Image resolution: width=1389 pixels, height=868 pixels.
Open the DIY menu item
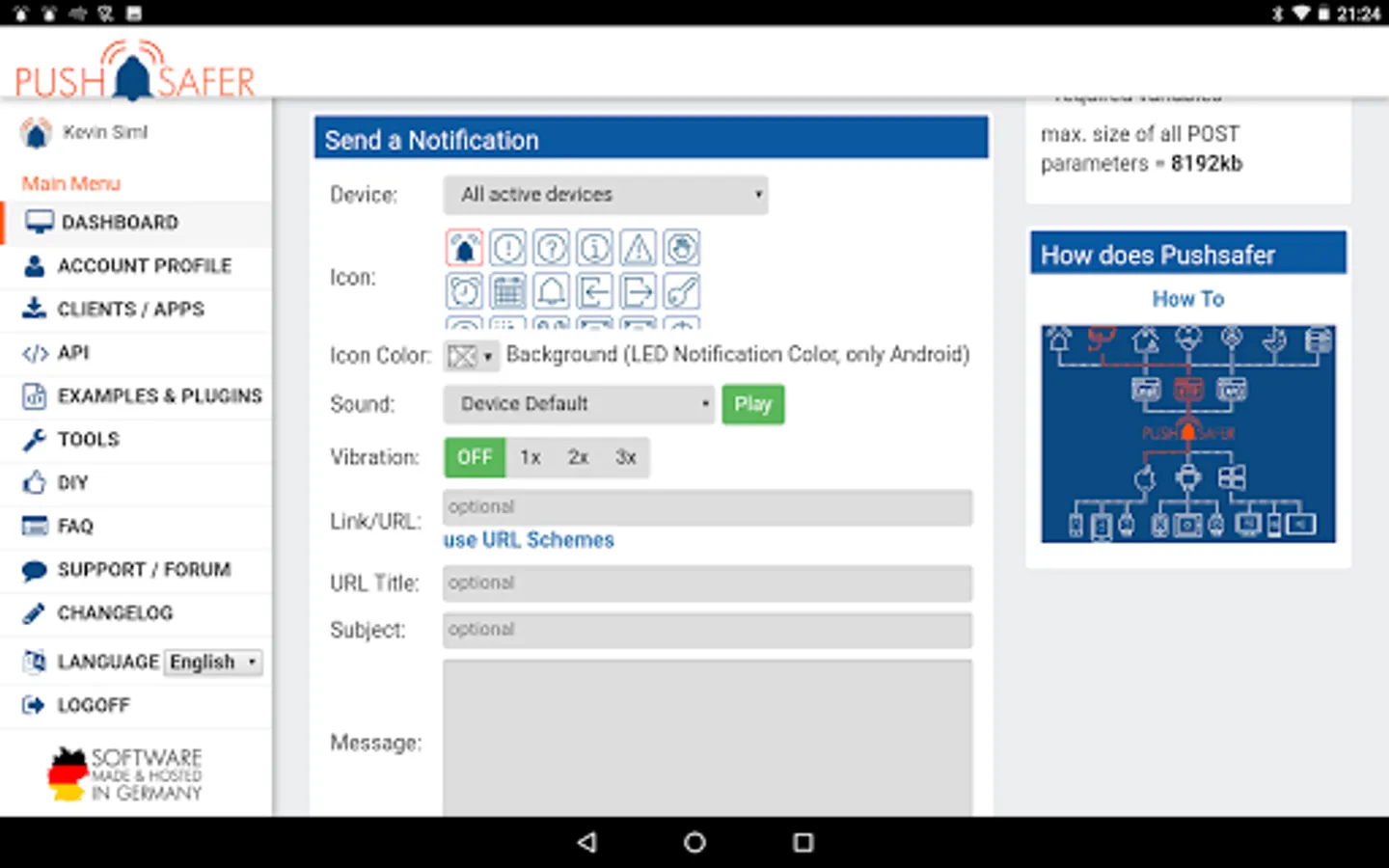(136, 483)
